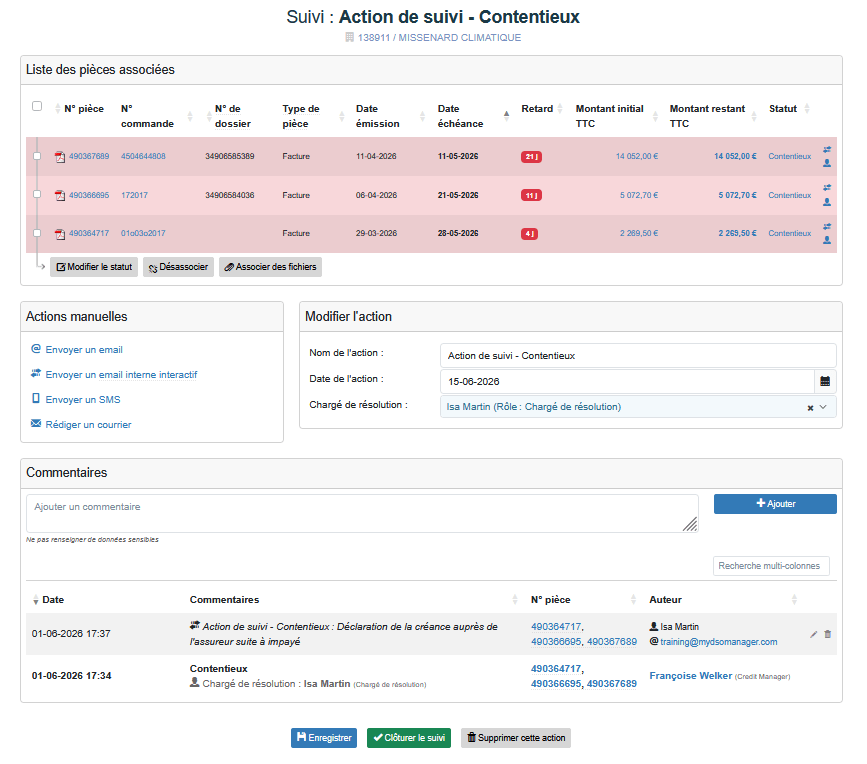
Task: Open Rédiger un courrier link
Action: (88, 425)
